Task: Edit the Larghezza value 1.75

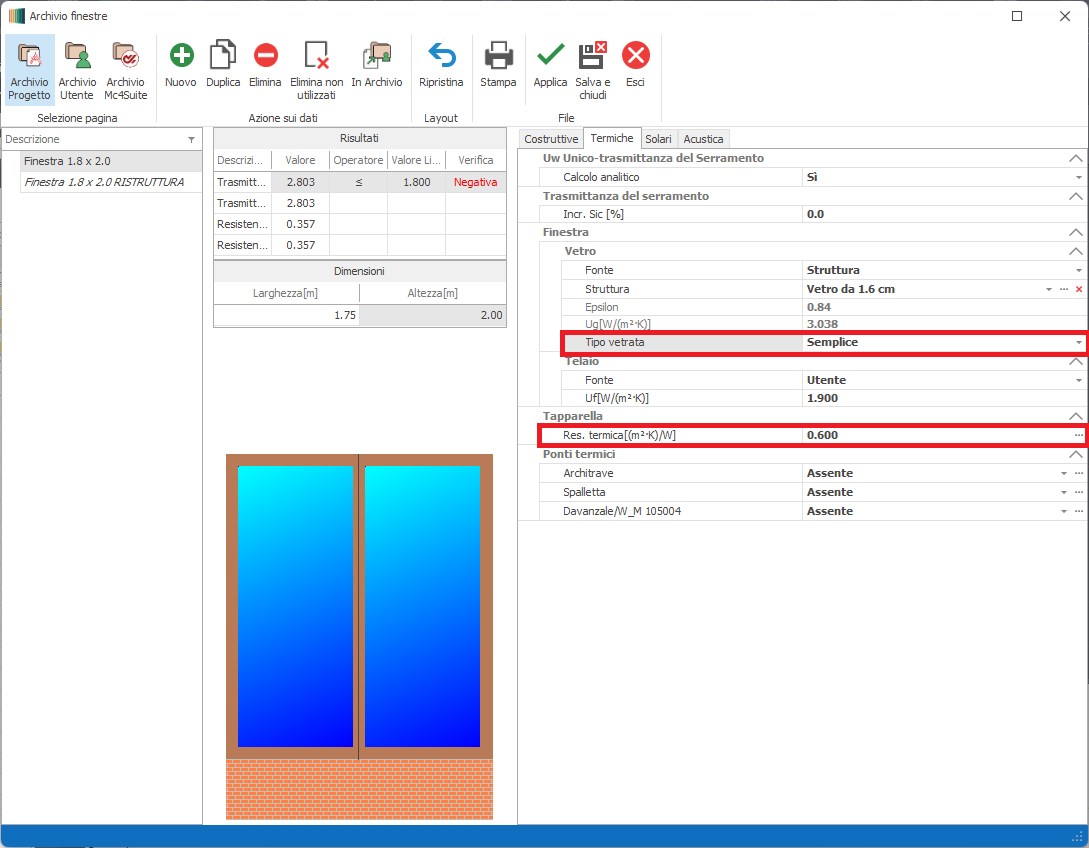Action: 286,315
